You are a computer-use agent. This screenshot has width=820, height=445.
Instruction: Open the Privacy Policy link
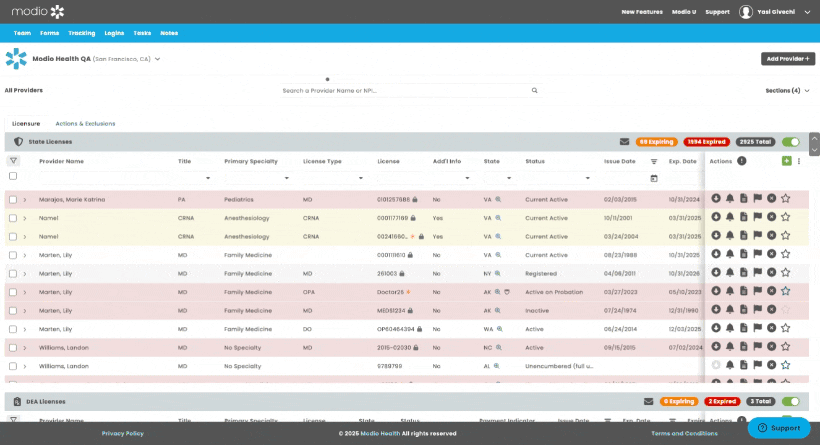(122, 433)
